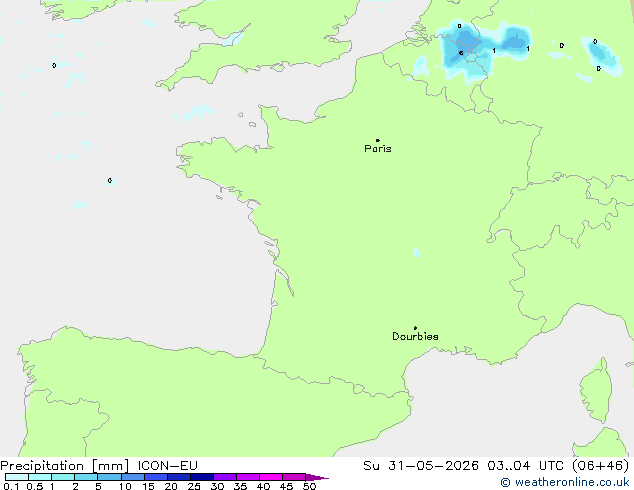Pick the 45–50 mm legend swatch
This screenshot has height=490, width=634.
294,477
